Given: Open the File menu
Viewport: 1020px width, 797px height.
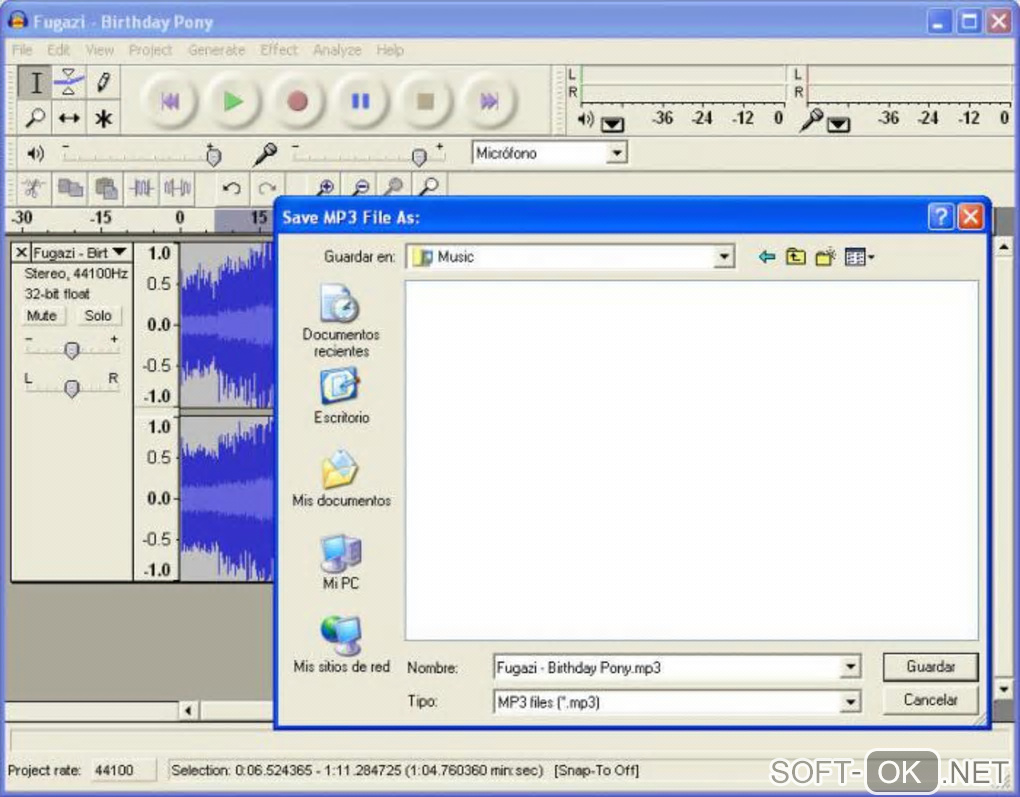Looking at the screenshot, I should pyautogui.click(x=21, y=50).
